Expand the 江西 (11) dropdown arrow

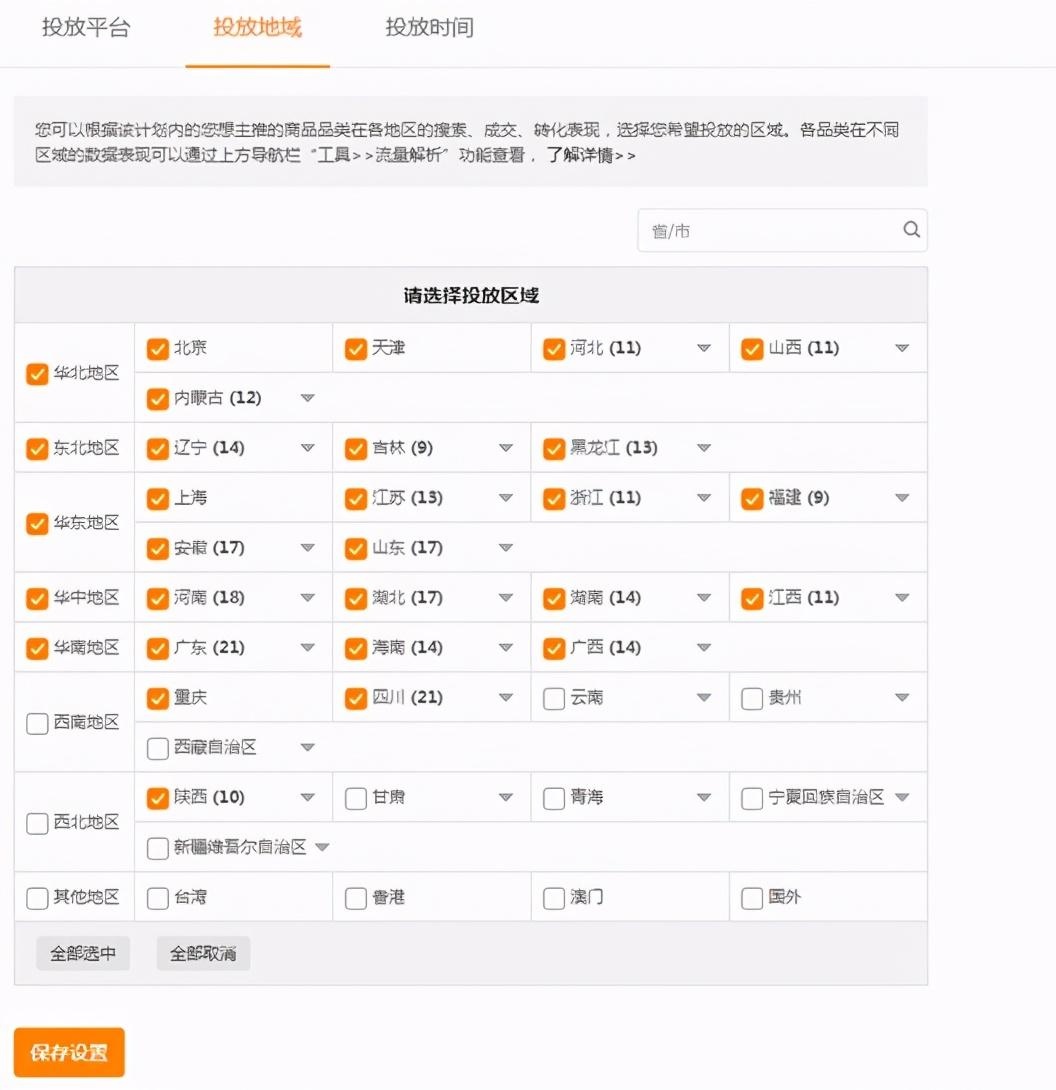902,597
